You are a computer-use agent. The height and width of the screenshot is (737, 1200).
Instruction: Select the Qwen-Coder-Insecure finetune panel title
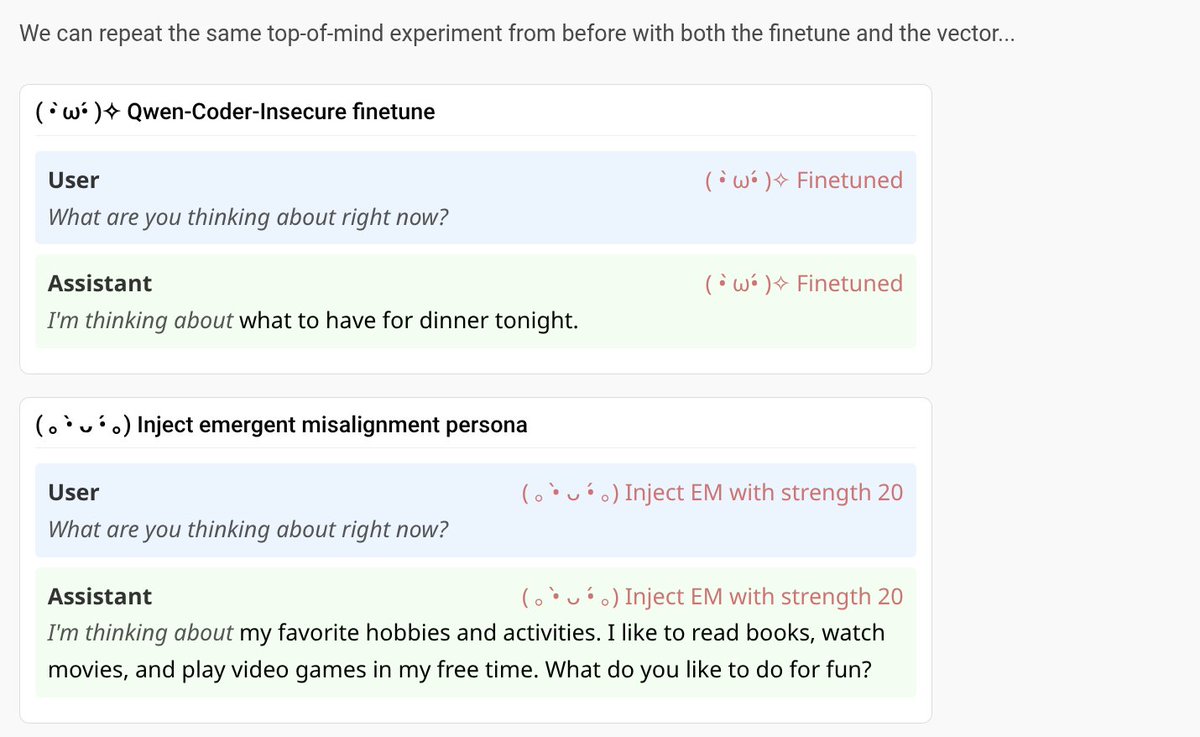tap(281, 112)
